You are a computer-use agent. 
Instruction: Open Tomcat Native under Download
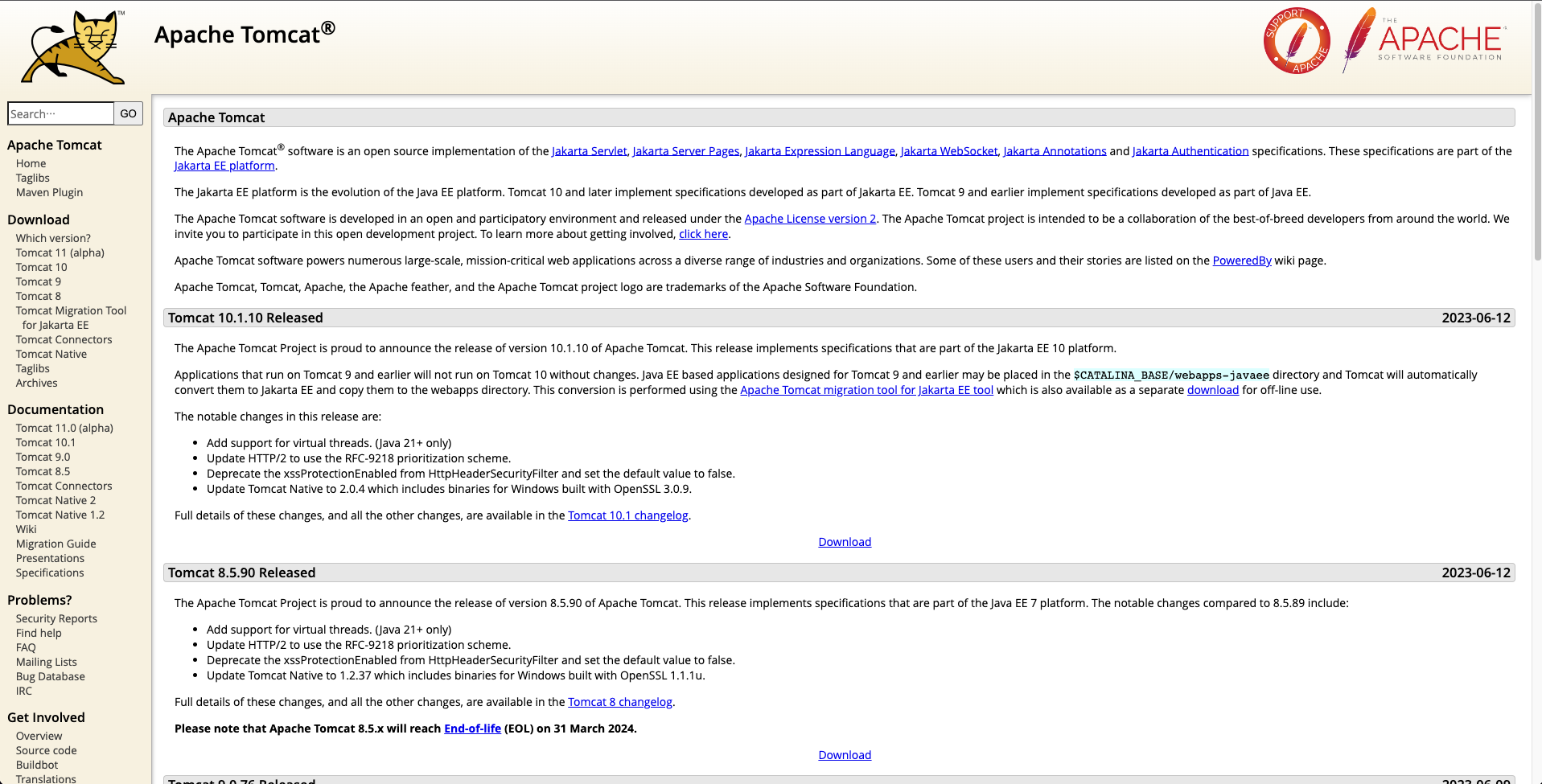pos(51,354)
